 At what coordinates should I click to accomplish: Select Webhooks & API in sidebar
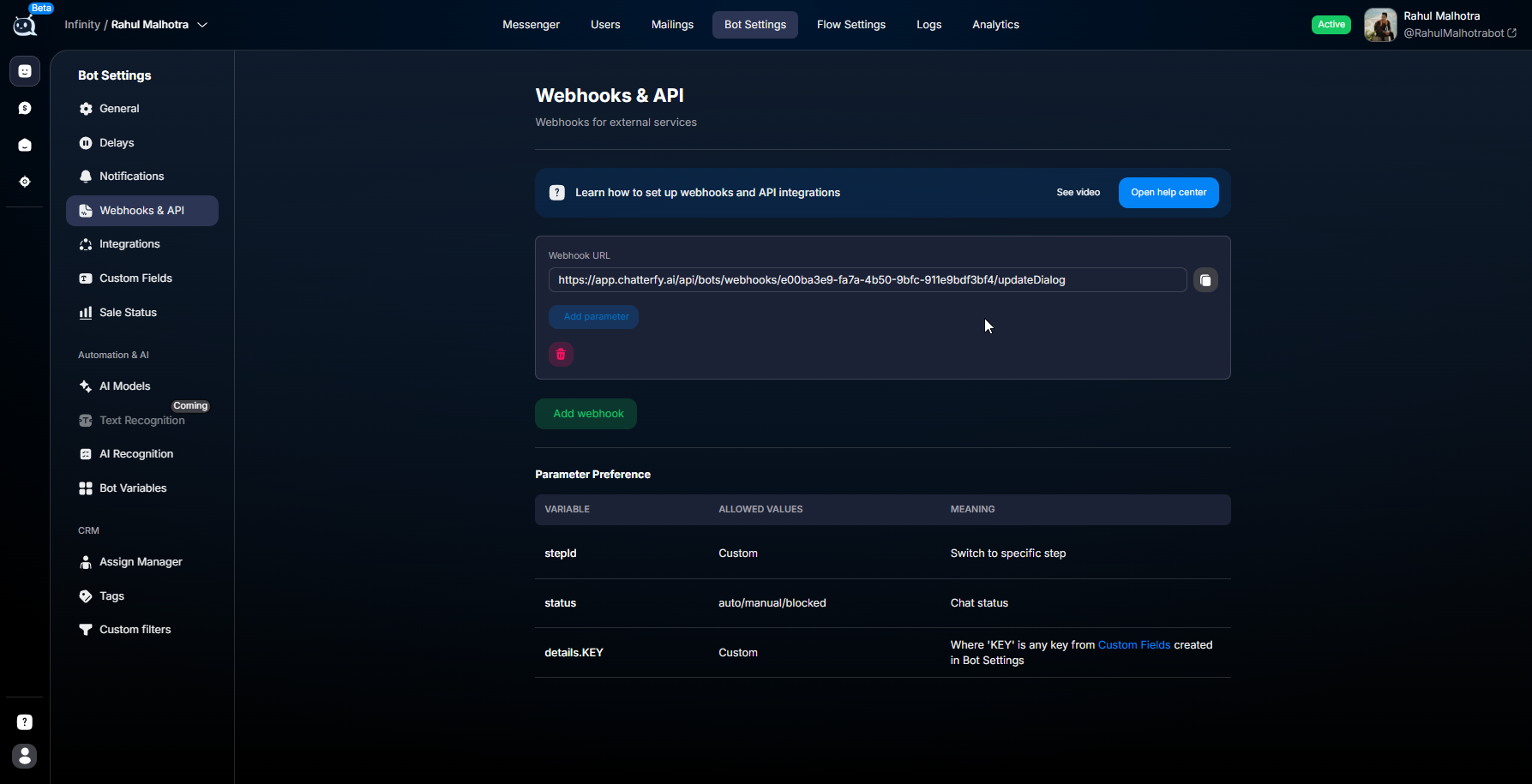point(142,211)
